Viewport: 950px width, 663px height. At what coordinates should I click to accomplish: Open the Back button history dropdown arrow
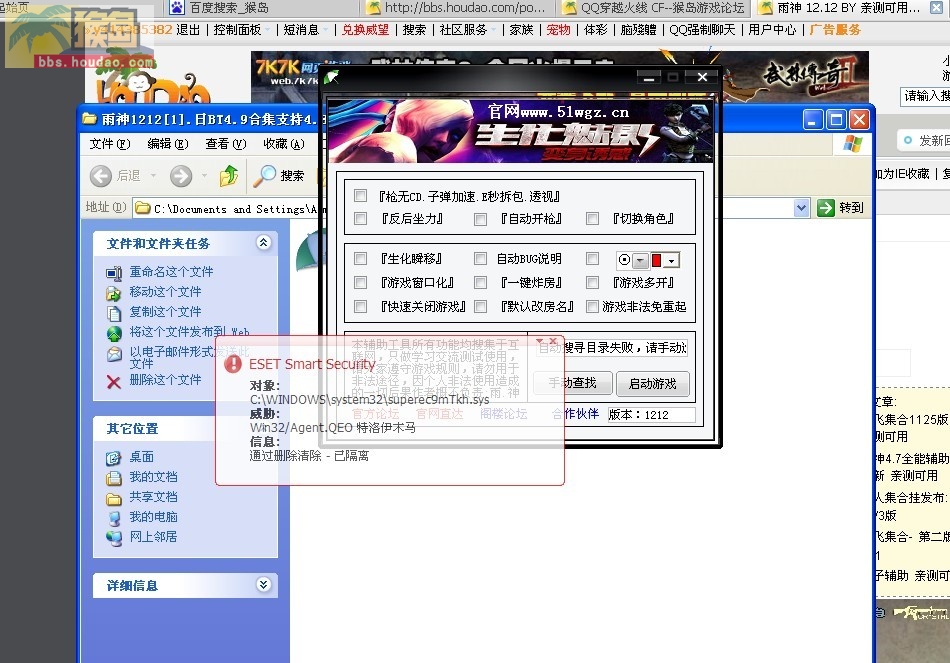[153, 176]
